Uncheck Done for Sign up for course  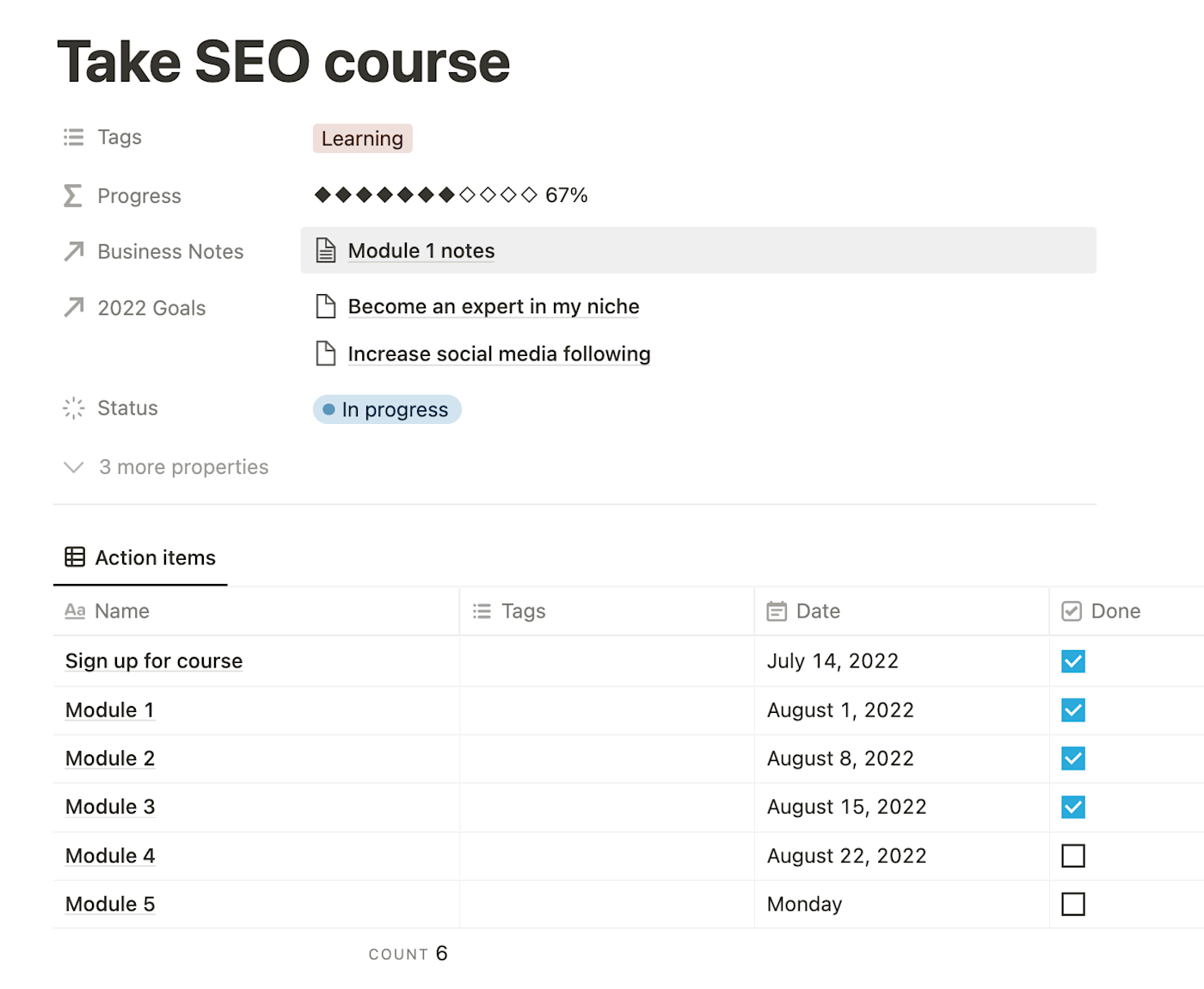pyautogui.click(x=1073, y=661)
